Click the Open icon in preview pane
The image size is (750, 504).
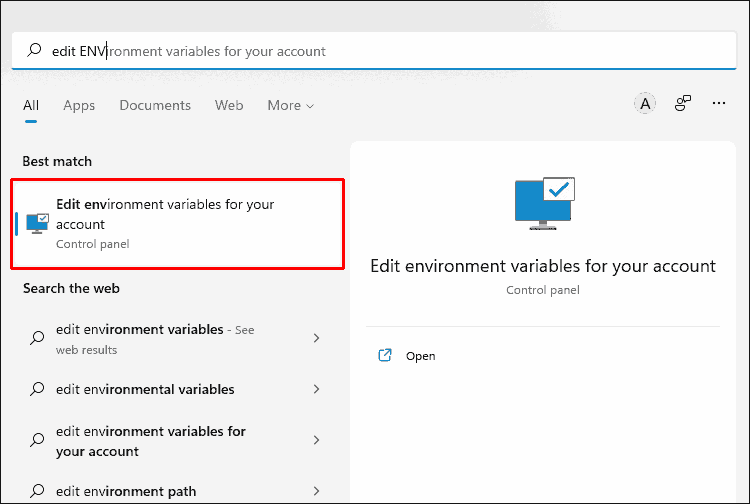[385, 356]
